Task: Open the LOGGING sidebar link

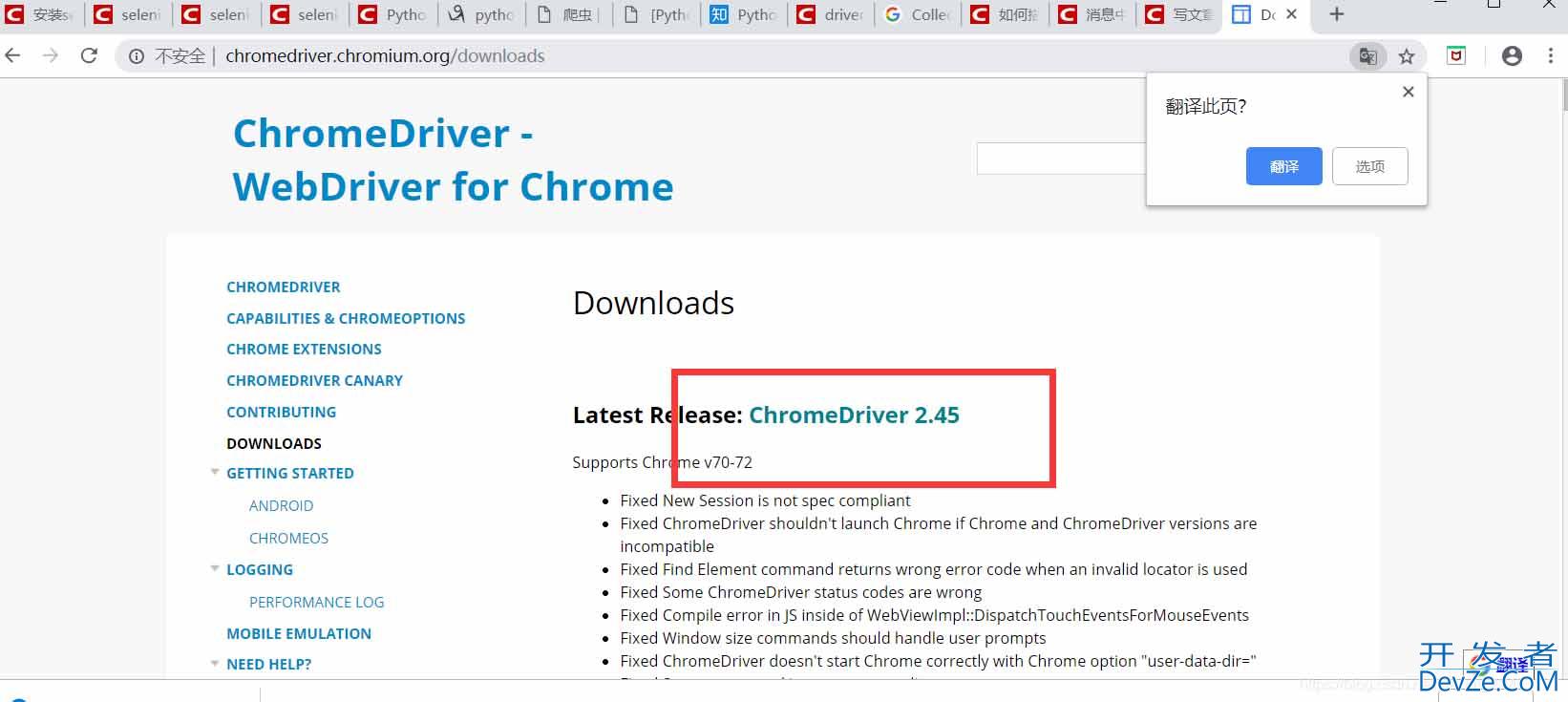Action: click(x=260, y=569)
